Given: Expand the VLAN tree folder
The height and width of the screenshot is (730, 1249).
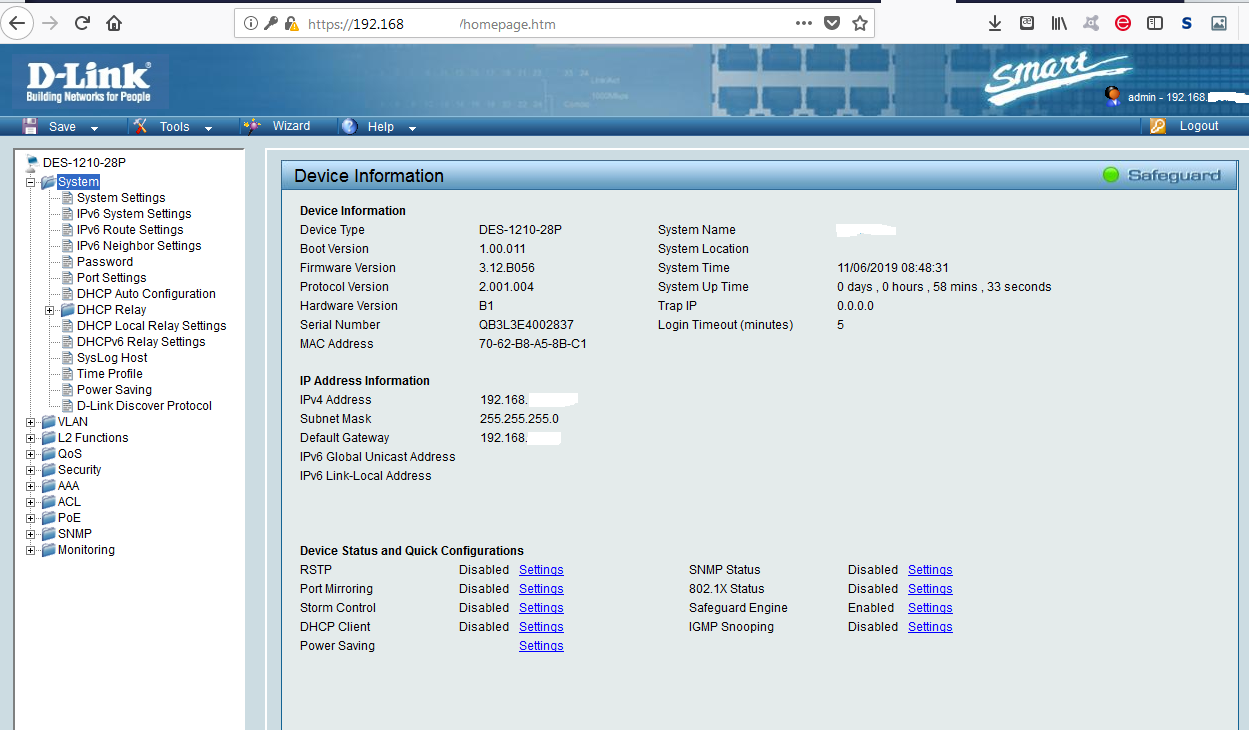Looking at the screenshot, I should click(x=31, y=422).
